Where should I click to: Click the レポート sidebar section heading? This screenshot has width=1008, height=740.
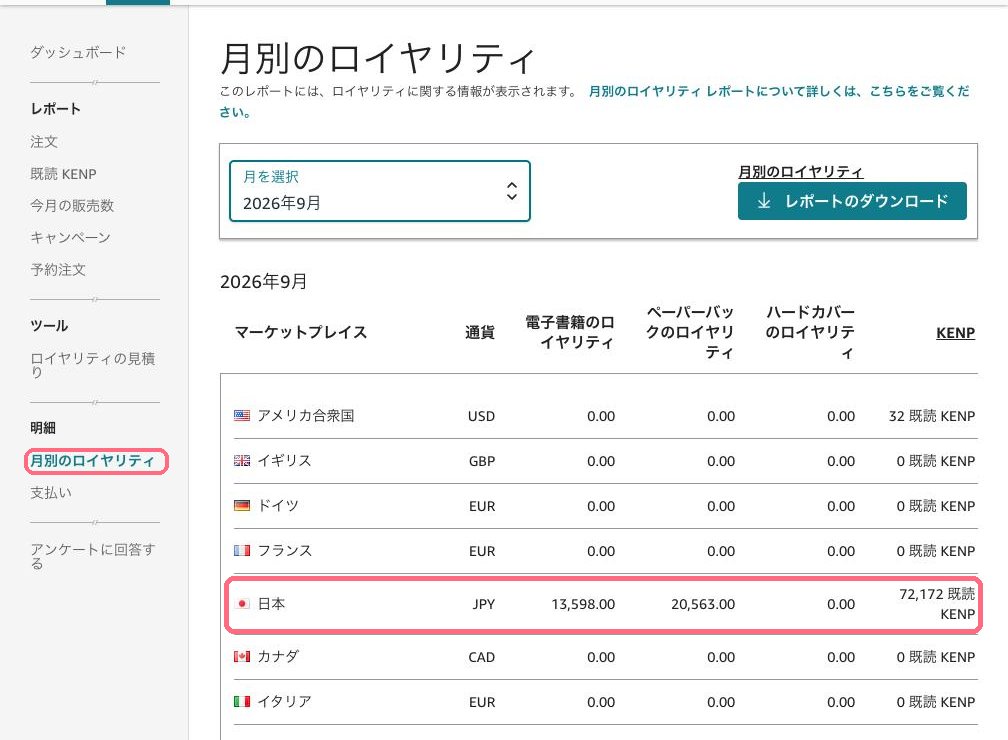coord(56,109)
